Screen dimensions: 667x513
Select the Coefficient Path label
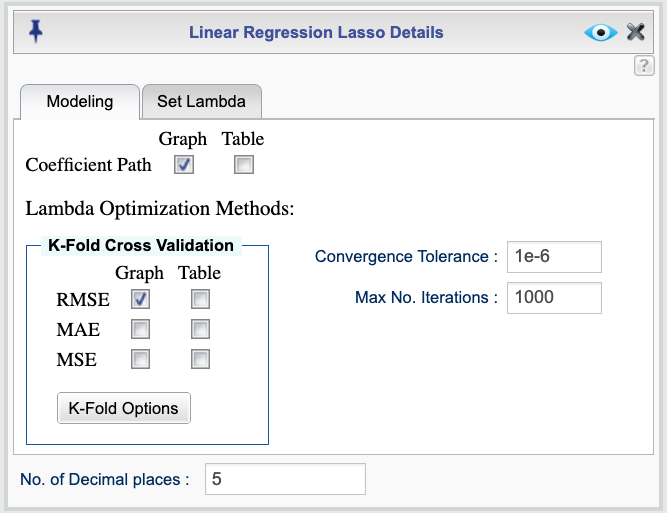(x=88, y=165)
